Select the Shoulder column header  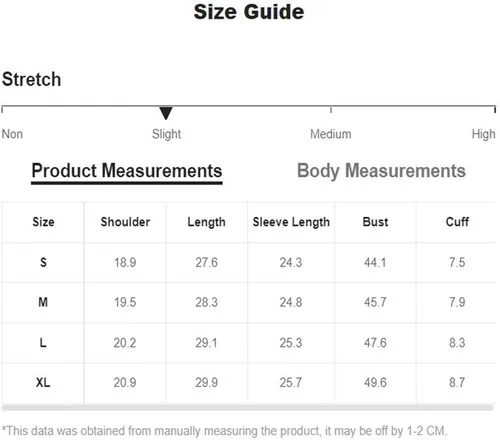125,222
